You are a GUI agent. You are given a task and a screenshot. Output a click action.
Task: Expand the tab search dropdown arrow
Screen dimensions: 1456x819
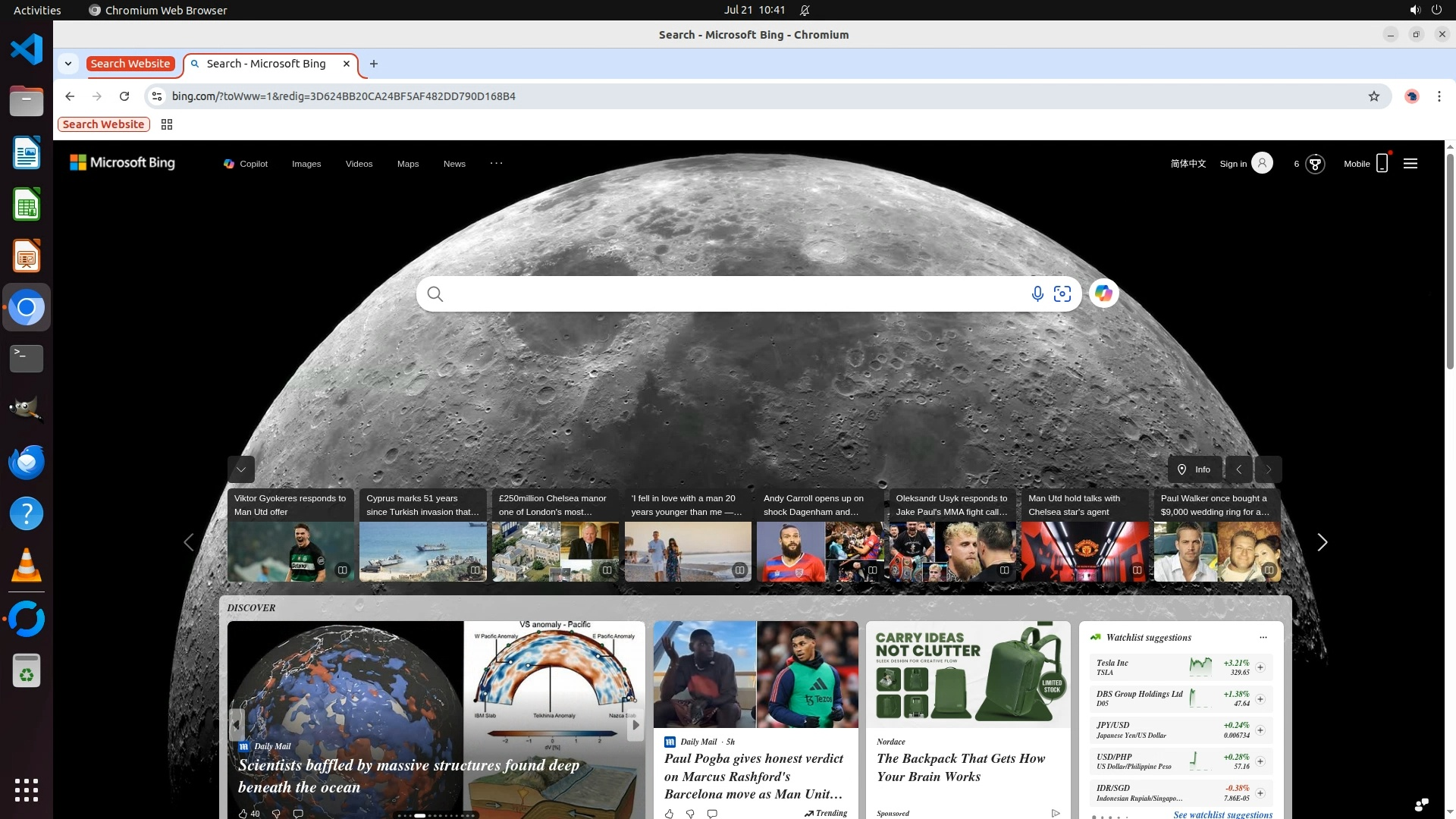(68, 64)
